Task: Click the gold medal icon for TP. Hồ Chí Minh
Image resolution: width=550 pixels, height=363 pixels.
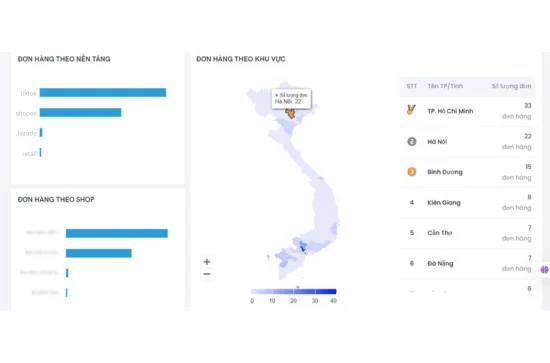Action: (411, 110)
